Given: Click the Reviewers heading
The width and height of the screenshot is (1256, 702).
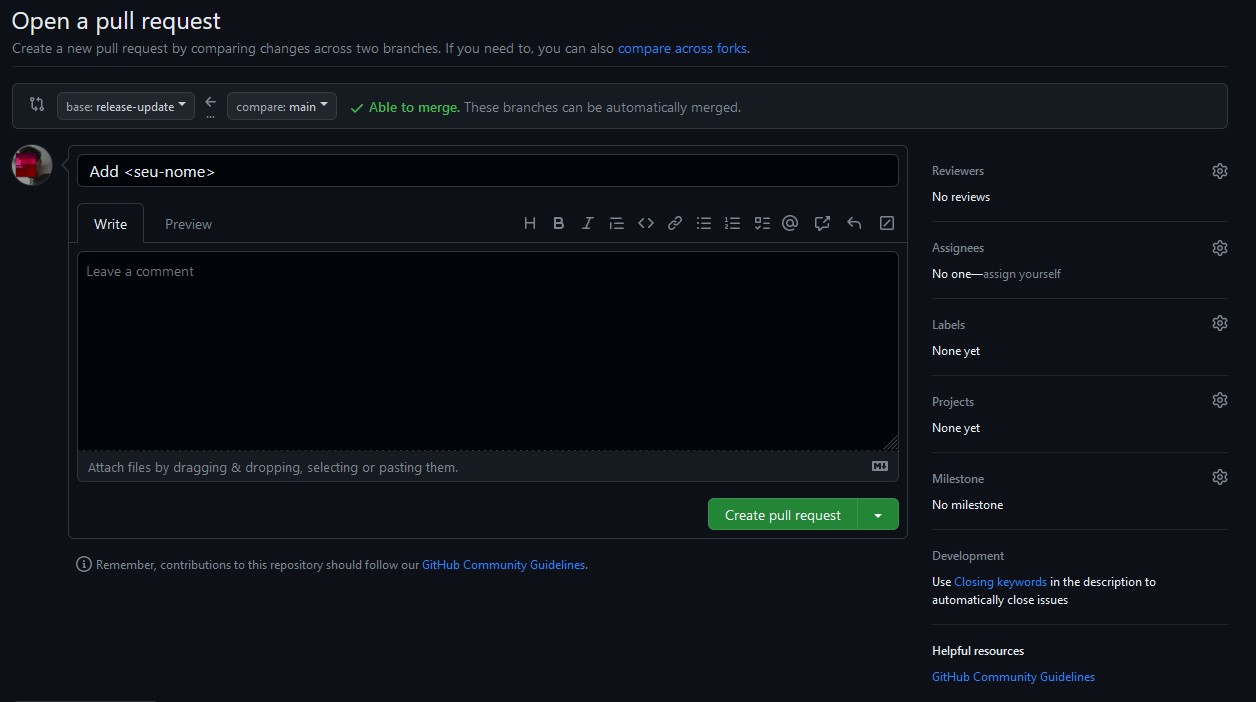Looking at the screenshot, I should pyautogui.click(x=958, y=171).
